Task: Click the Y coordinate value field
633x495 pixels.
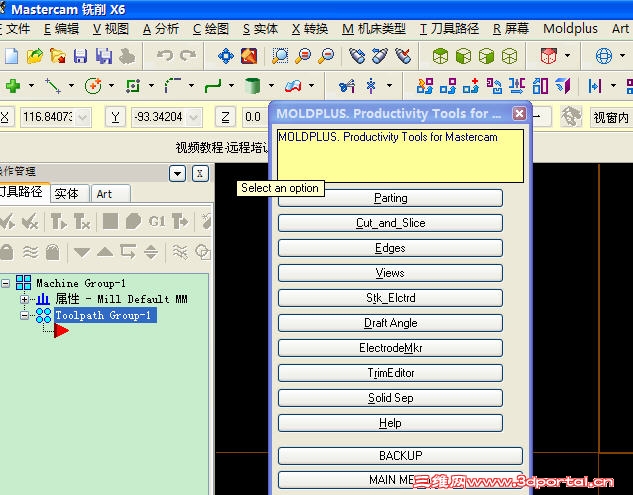Action: (159, 117)
